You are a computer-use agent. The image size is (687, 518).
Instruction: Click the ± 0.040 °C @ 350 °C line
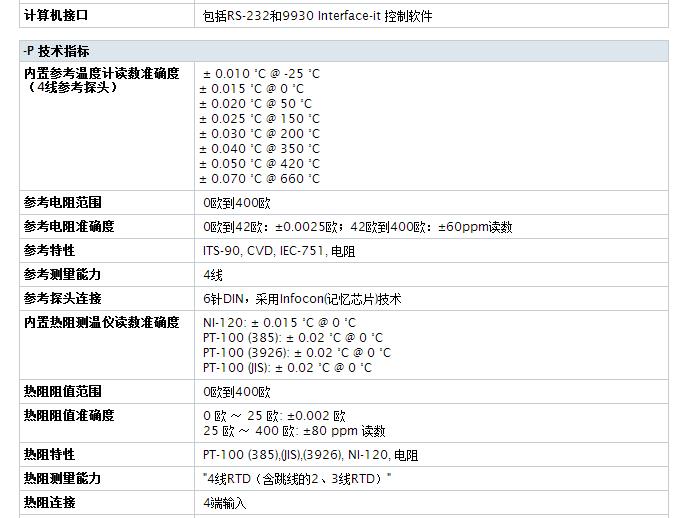(260, 149)
